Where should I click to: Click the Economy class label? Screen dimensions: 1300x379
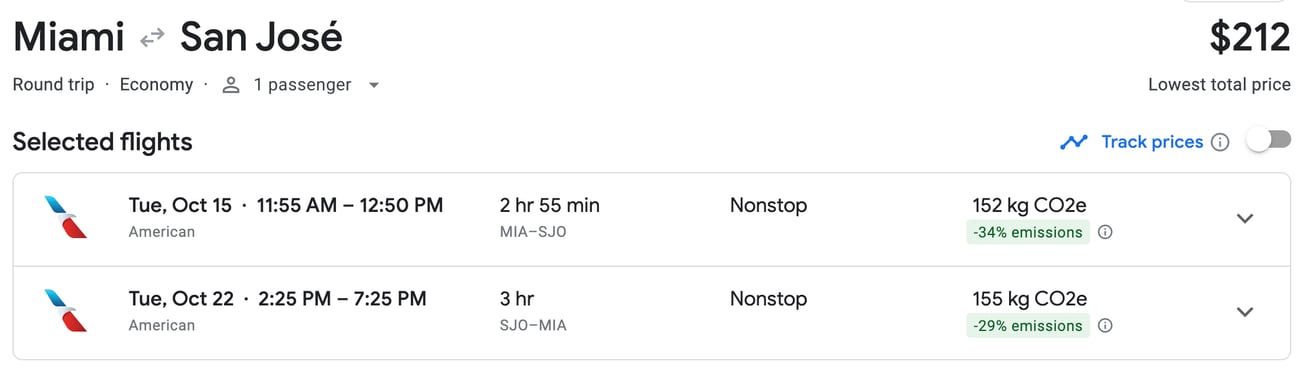click(x=156, y=85)
